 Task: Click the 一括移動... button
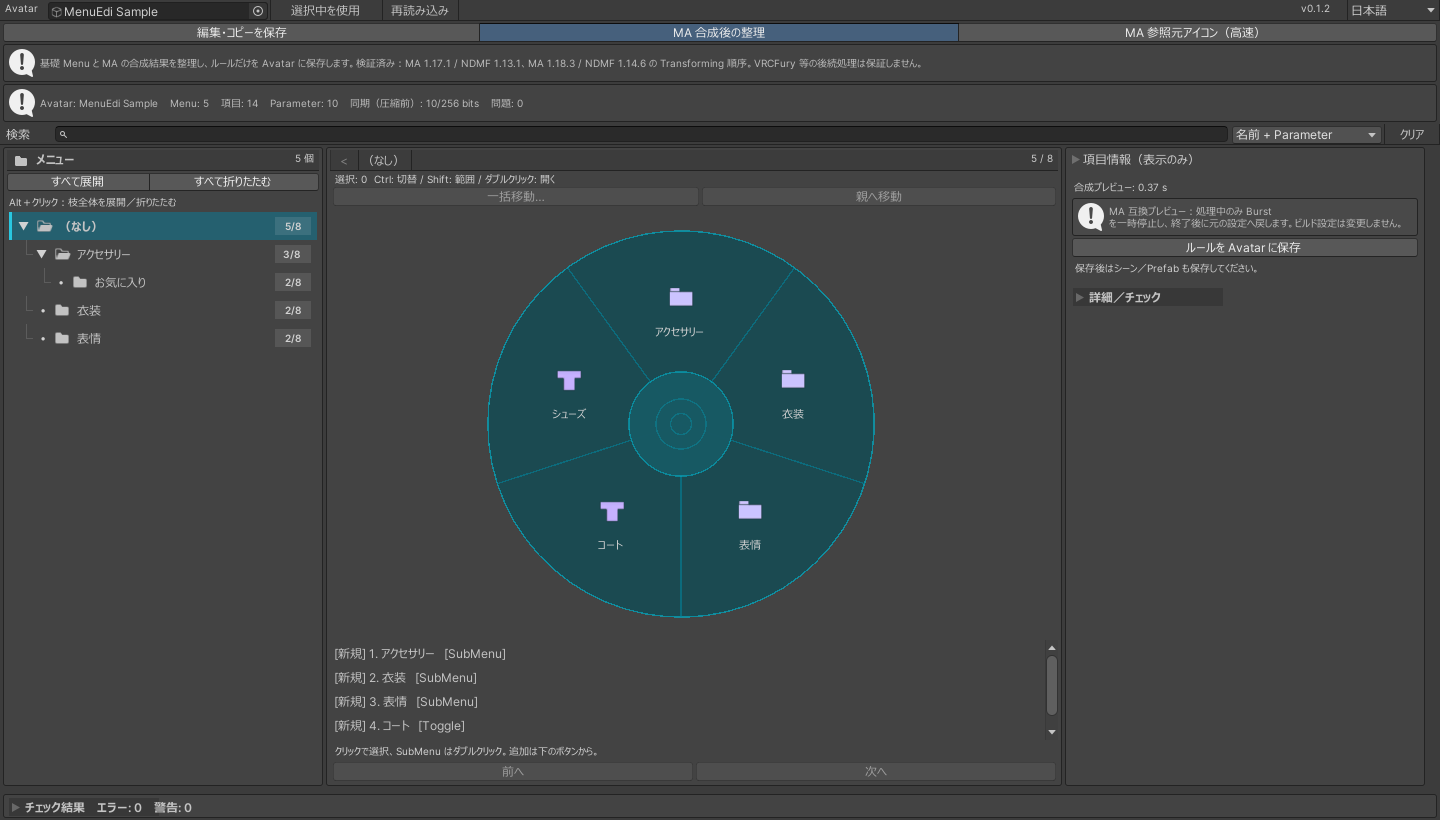pos(516,196)
